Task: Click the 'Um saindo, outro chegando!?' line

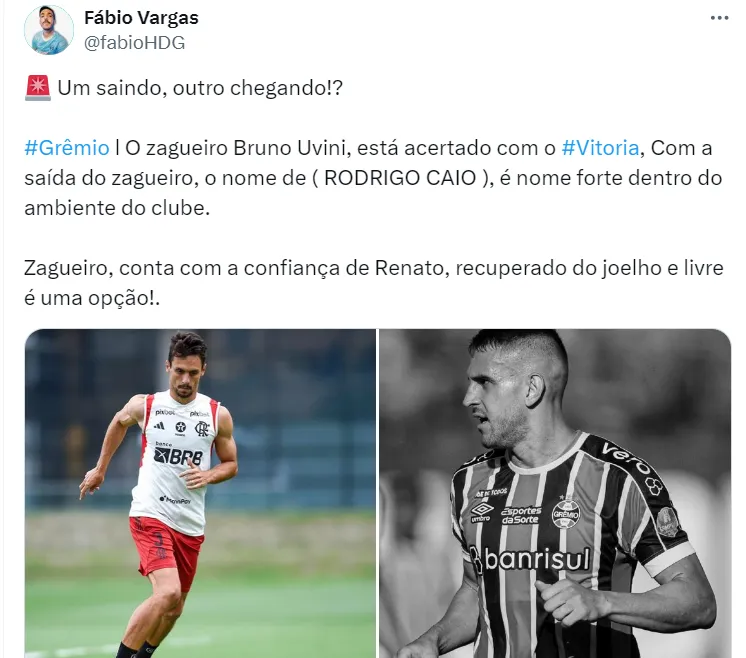Action: [x=200, y=88]
